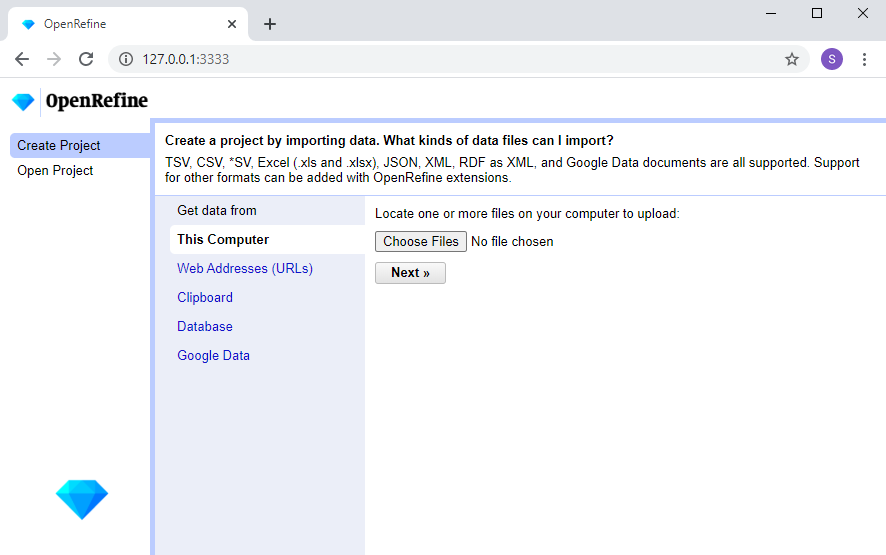
Task: Maximize the Chrome window
Action: pyautogui.click(x=816, y=13)
